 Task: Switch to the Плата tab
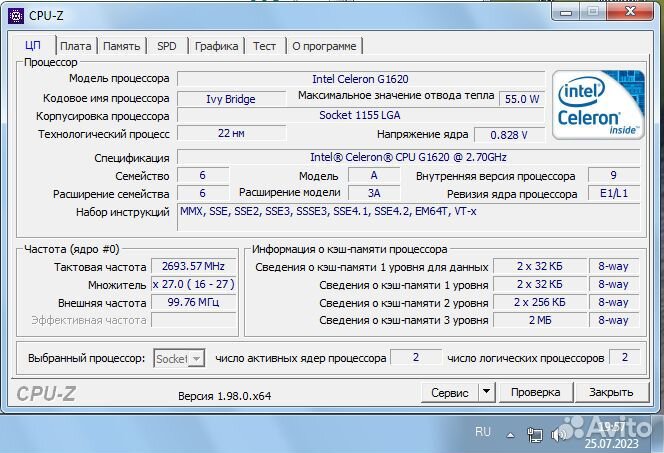click(x=75, y=46)
